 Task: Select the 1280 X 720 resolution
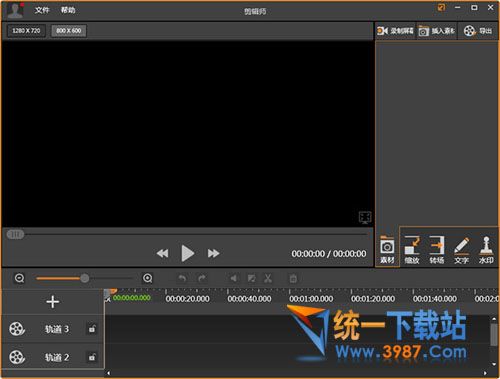tap(26, 31)
